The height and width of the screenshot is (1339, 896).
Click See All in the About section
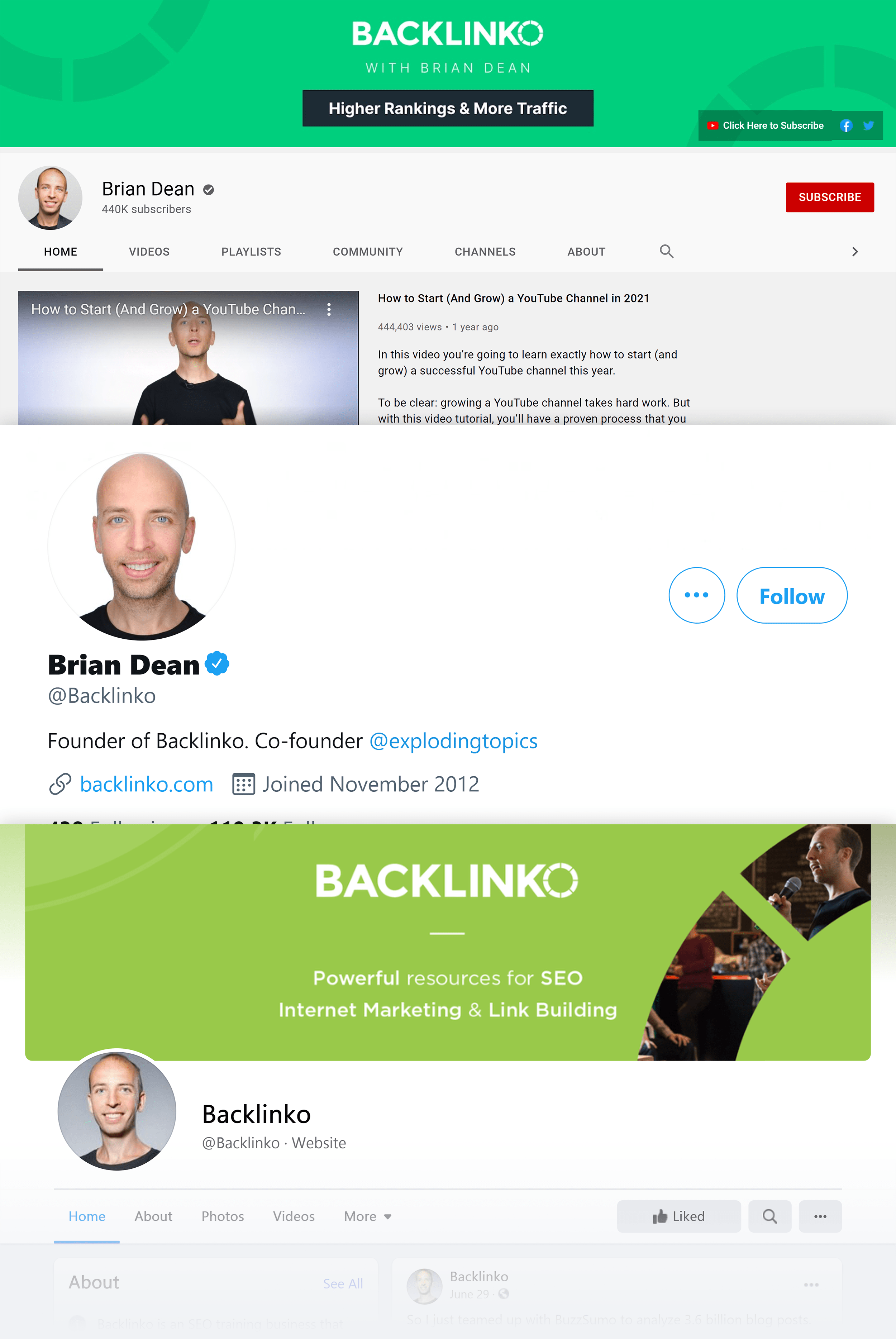tap(343, 1283)
